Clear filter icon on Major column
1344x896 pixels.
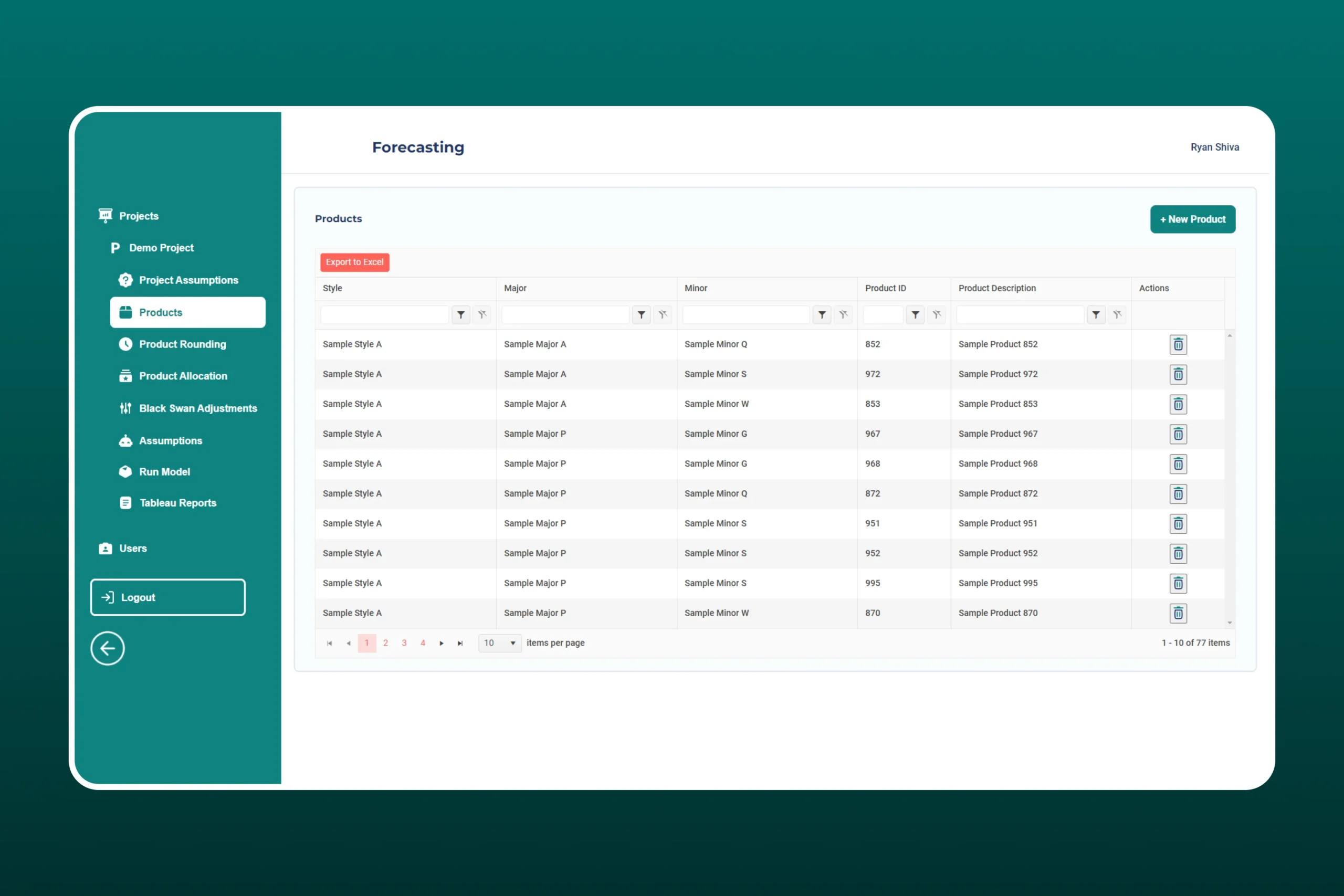662,315
